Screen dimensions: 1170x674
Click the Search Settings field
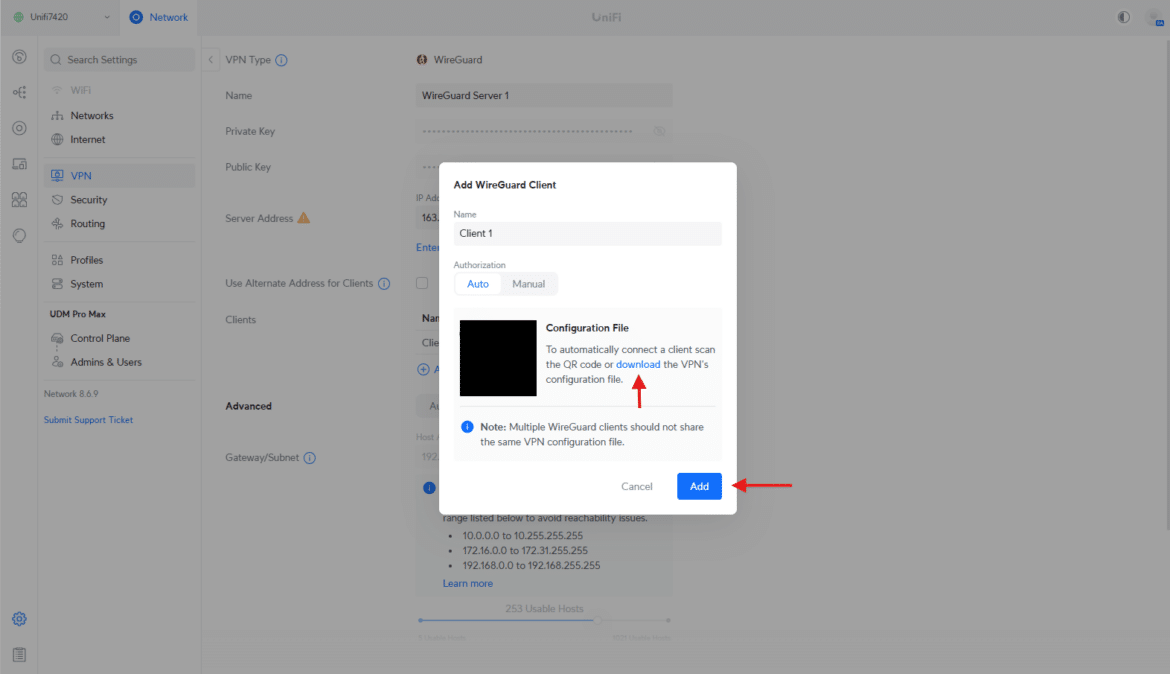tap(119, 60)
